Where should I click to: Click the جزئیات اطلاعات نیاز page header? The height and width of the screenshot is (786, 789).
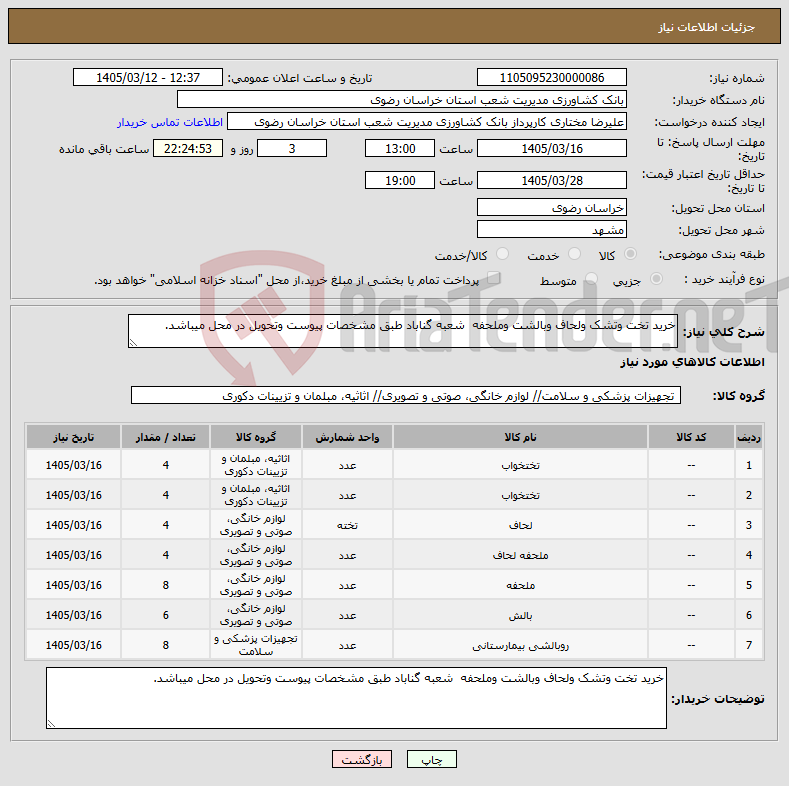[706, 27]
